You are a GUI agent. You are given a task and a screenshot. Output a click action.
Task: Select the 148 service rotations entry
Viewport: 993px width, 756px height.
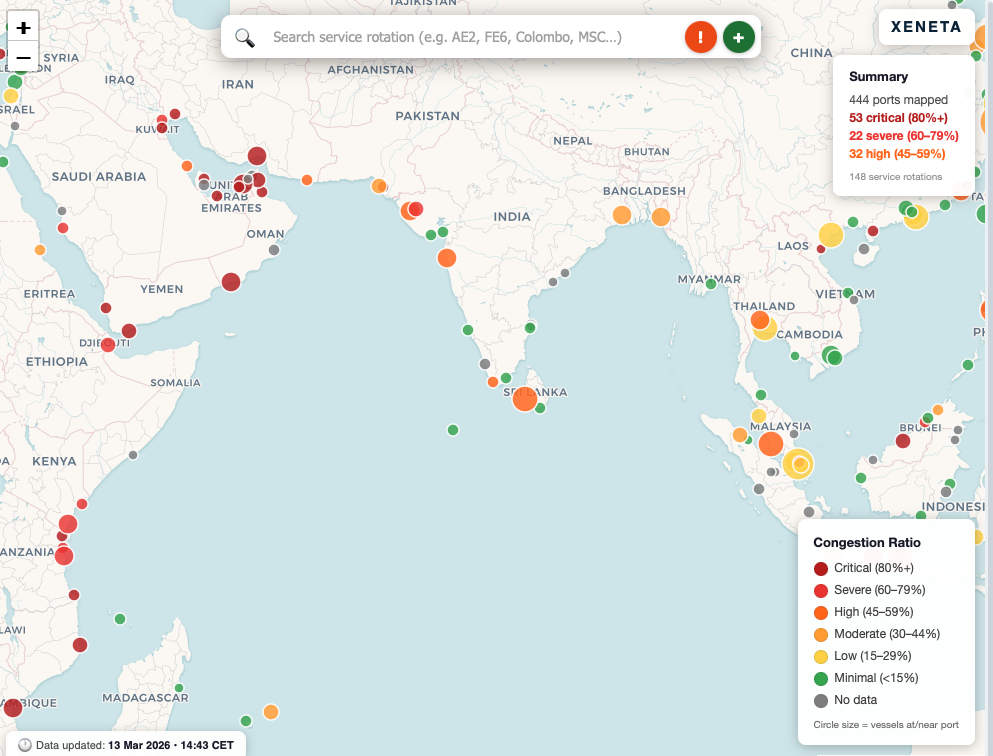pos(896,176)
